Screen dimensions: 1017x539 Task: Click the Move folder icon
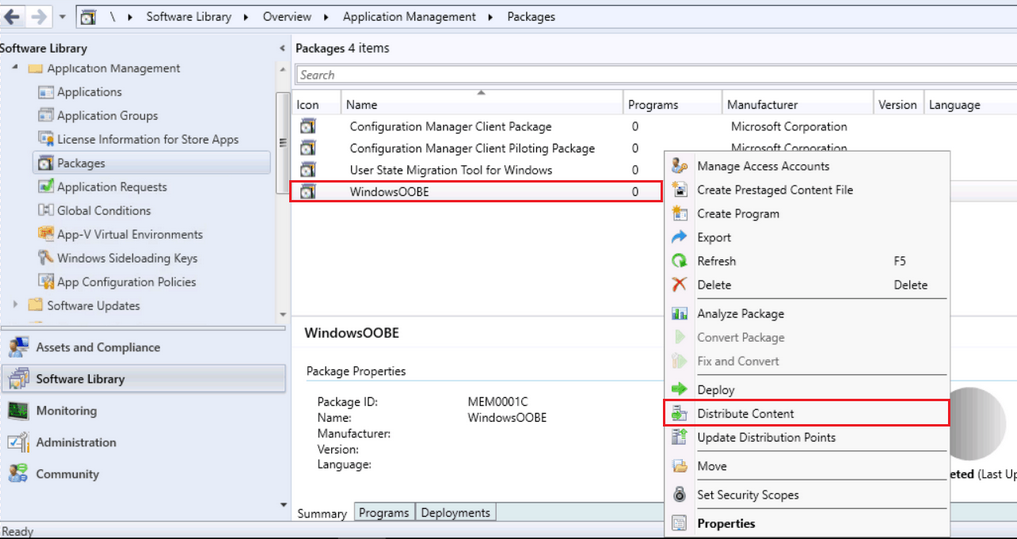pos(679,466)
